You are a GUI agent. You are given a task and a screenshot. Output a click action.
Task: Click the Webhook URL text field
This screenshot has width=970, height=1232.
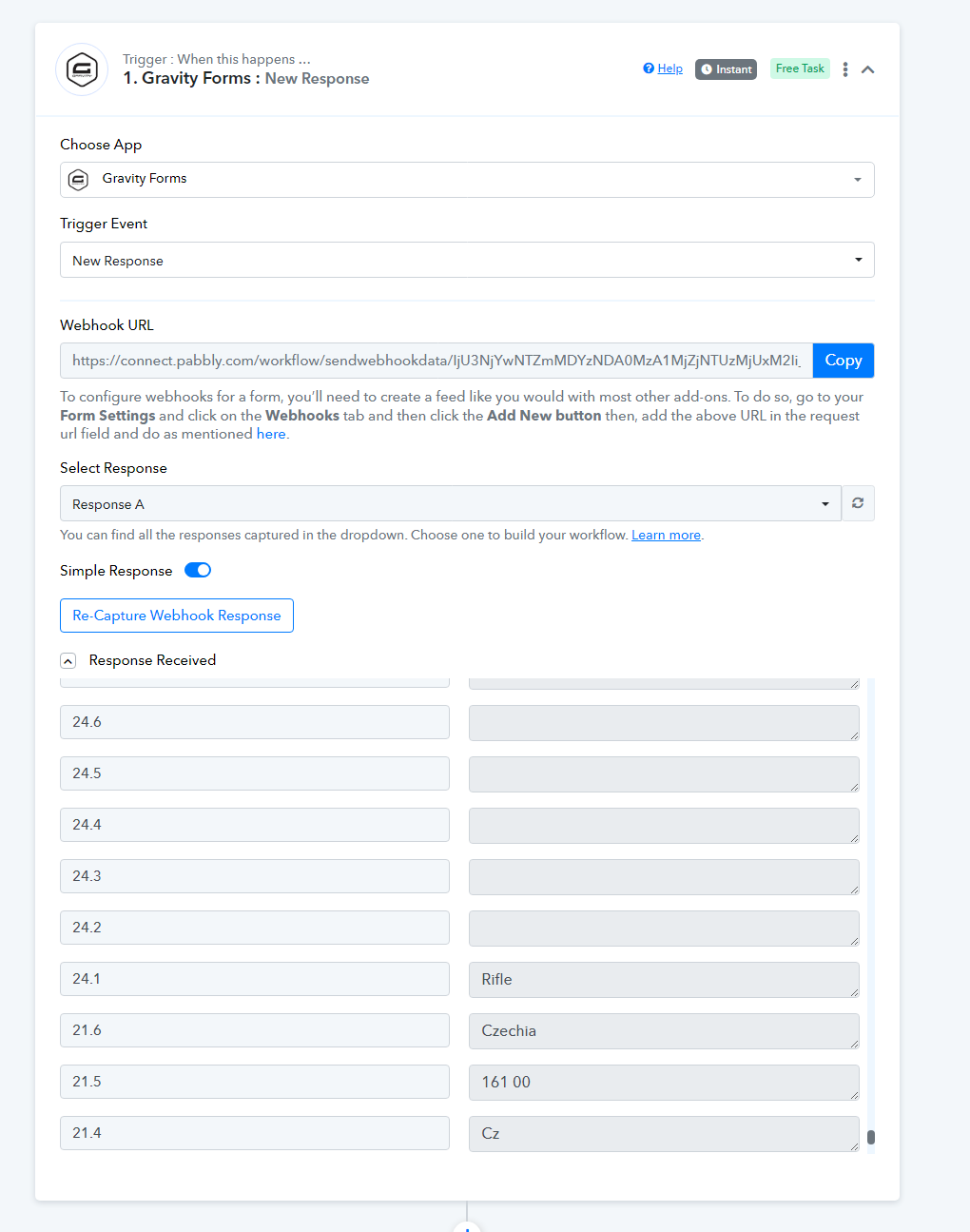pos(436,361)
